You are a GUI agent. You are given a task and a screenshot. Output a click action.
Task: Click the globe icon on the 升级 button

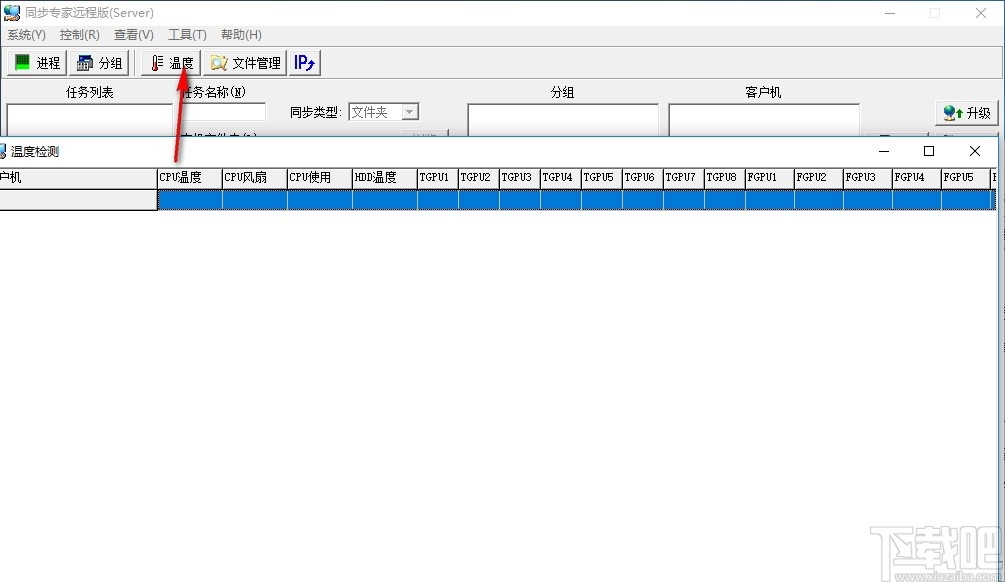pos(948,113)
